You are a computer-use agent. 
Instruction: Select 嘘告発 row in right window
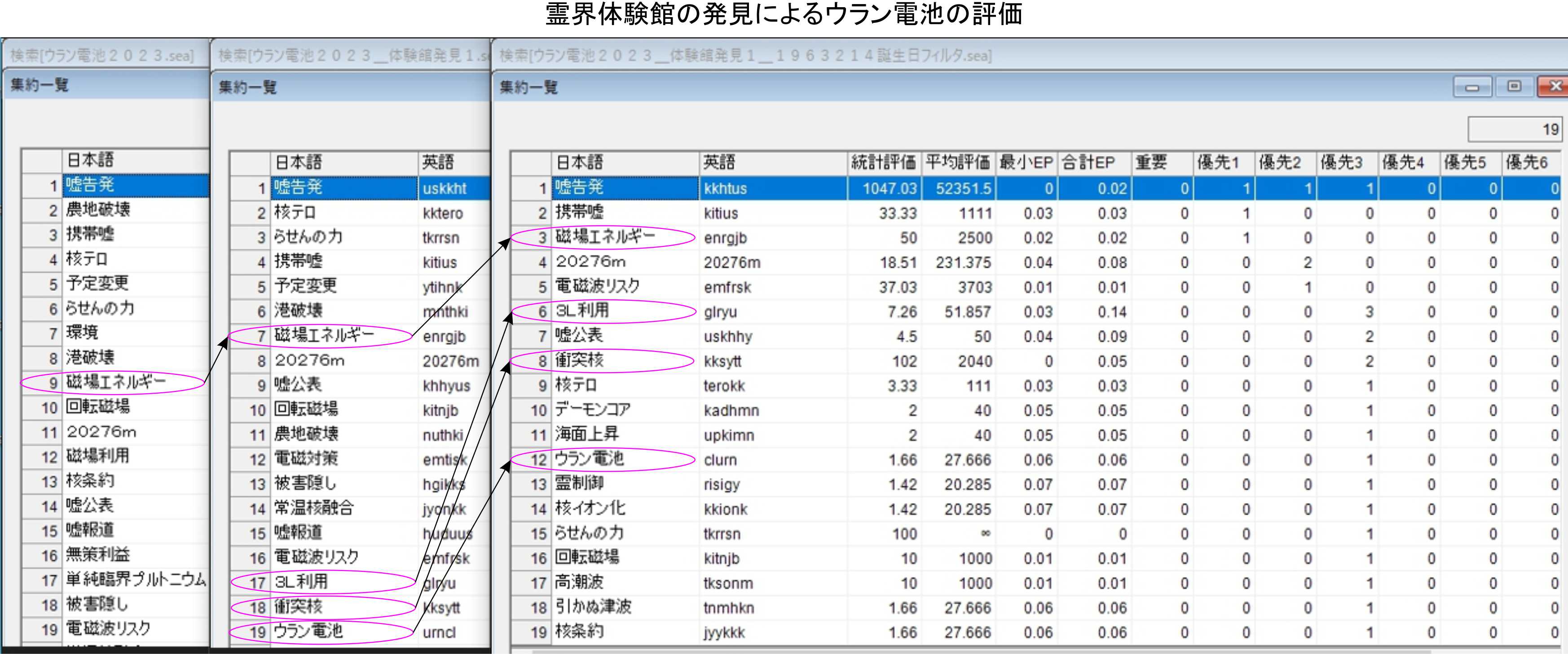(x=1036, y=188)
